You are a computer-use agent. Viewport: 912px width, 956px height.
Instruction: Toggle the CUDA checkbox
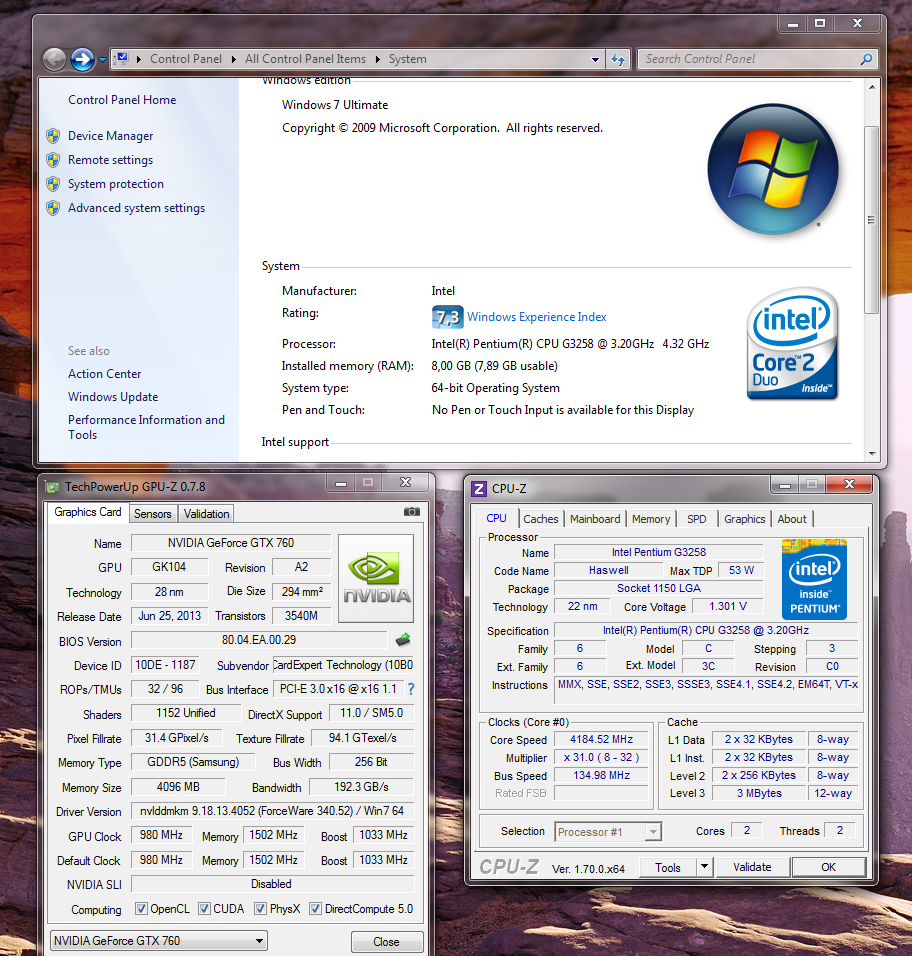click(x=205, y=909)
